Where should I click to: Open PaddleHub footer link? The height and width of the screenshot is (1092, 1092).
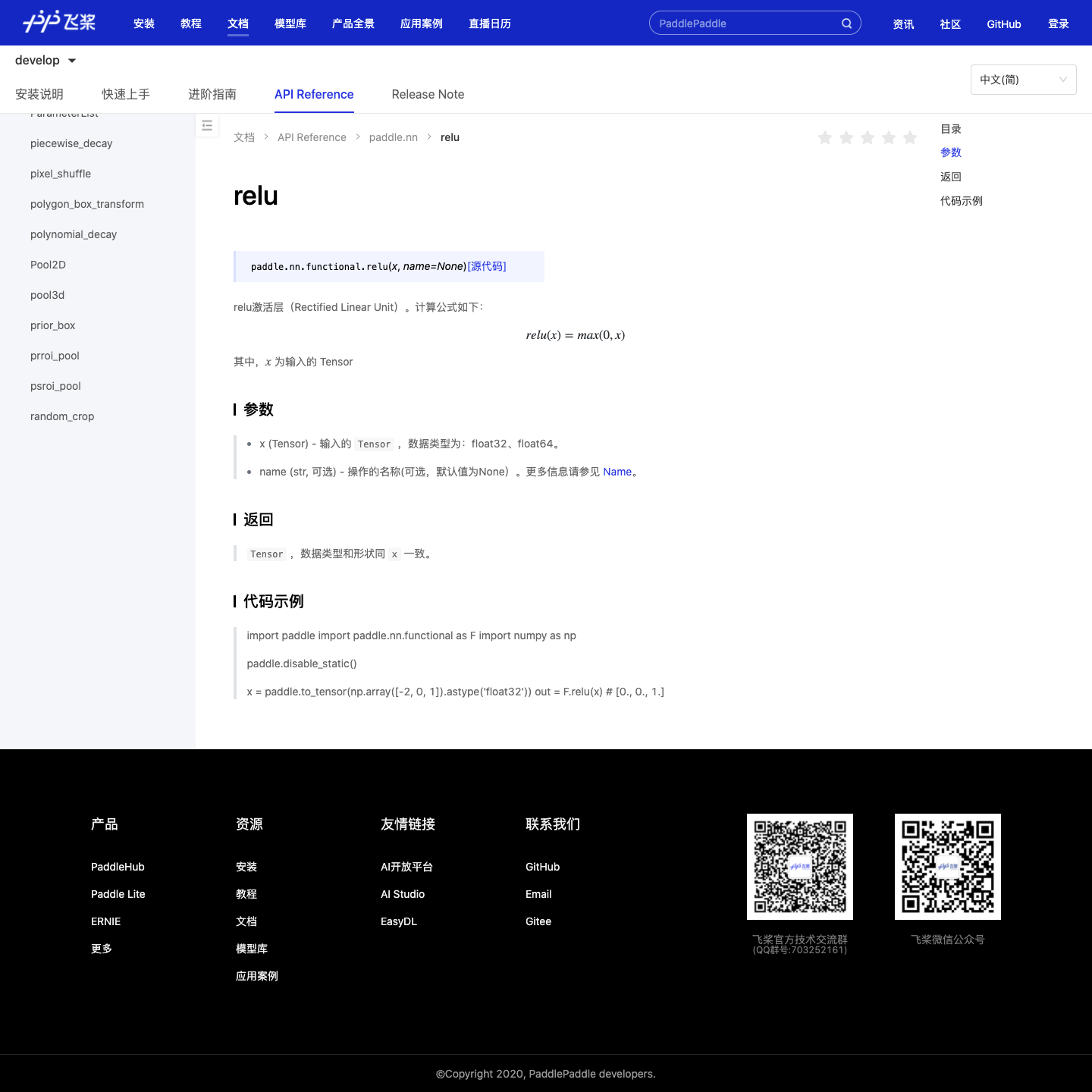(x=118, y=867)
